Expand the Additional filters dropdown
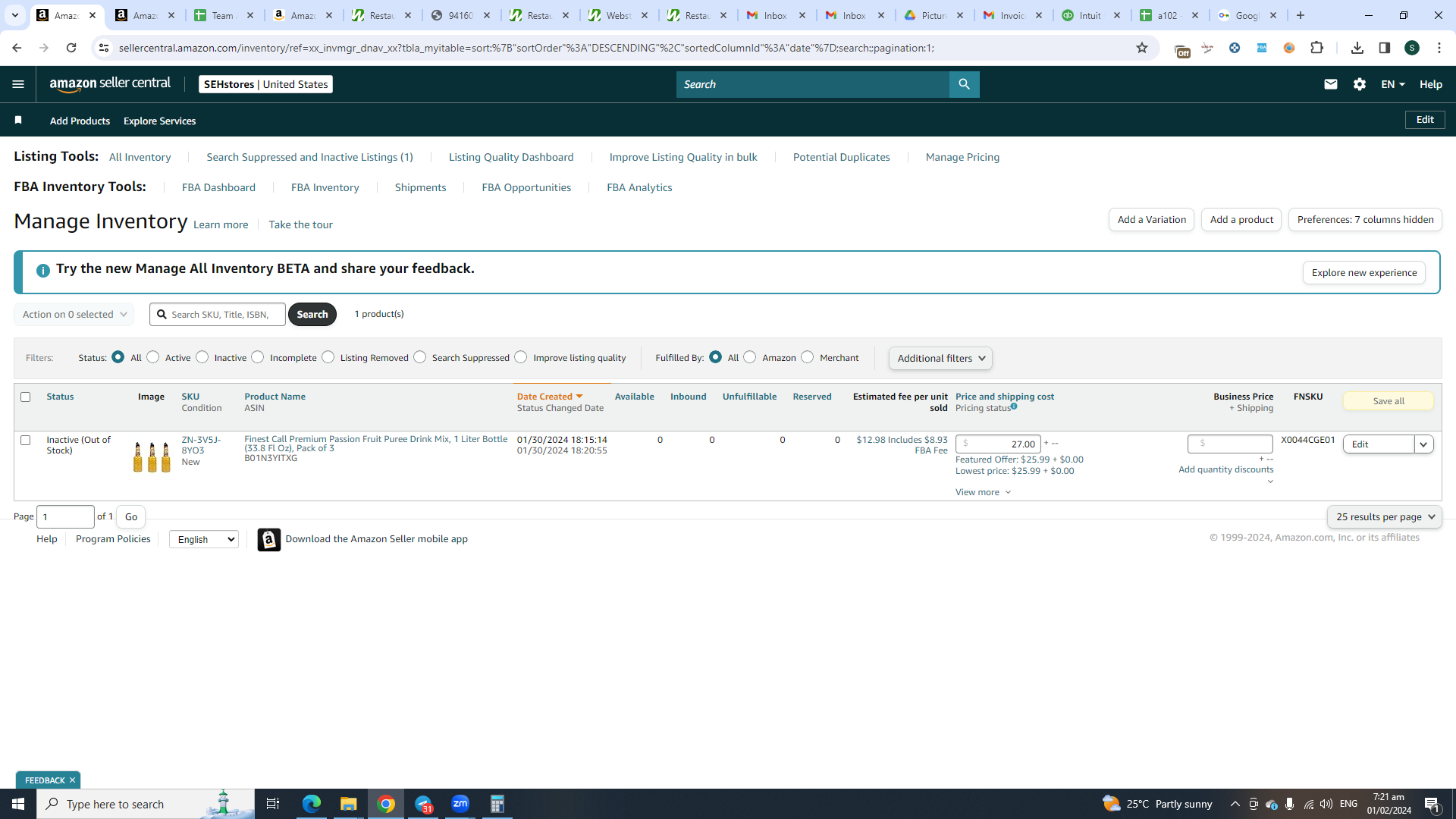The height and width of the screenshot is (819, 1456). (x=940, y=358)
